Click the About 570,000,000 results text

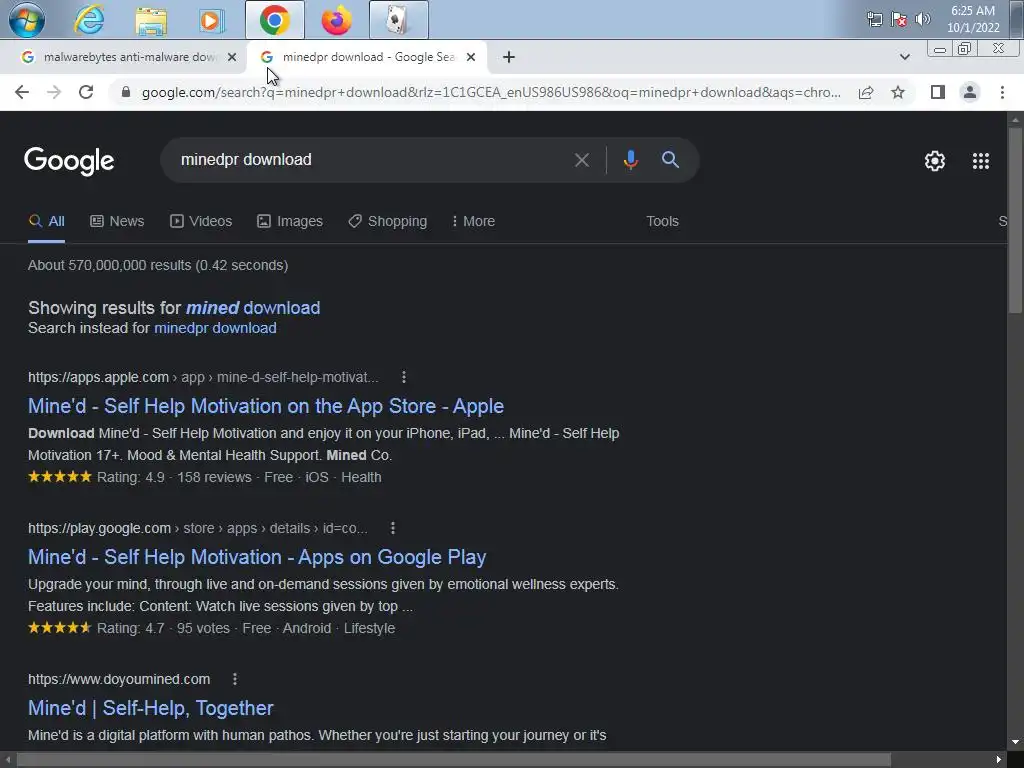tap(158, 265)
